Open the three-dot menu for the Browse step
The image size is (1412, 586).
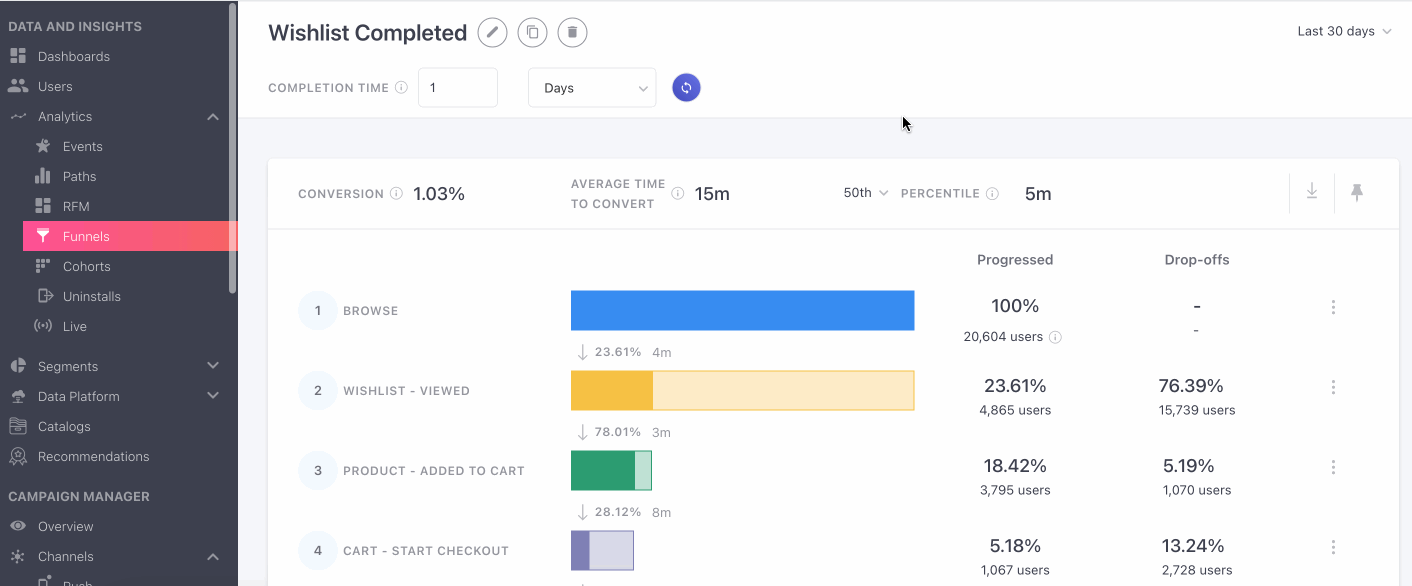(x=1333, y=307)
